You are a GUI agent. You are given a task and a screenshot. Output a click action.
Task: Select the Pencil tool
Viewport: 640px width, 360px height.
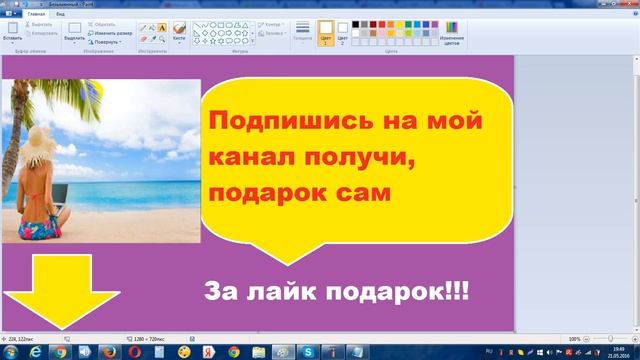click(x=143, y=28)
